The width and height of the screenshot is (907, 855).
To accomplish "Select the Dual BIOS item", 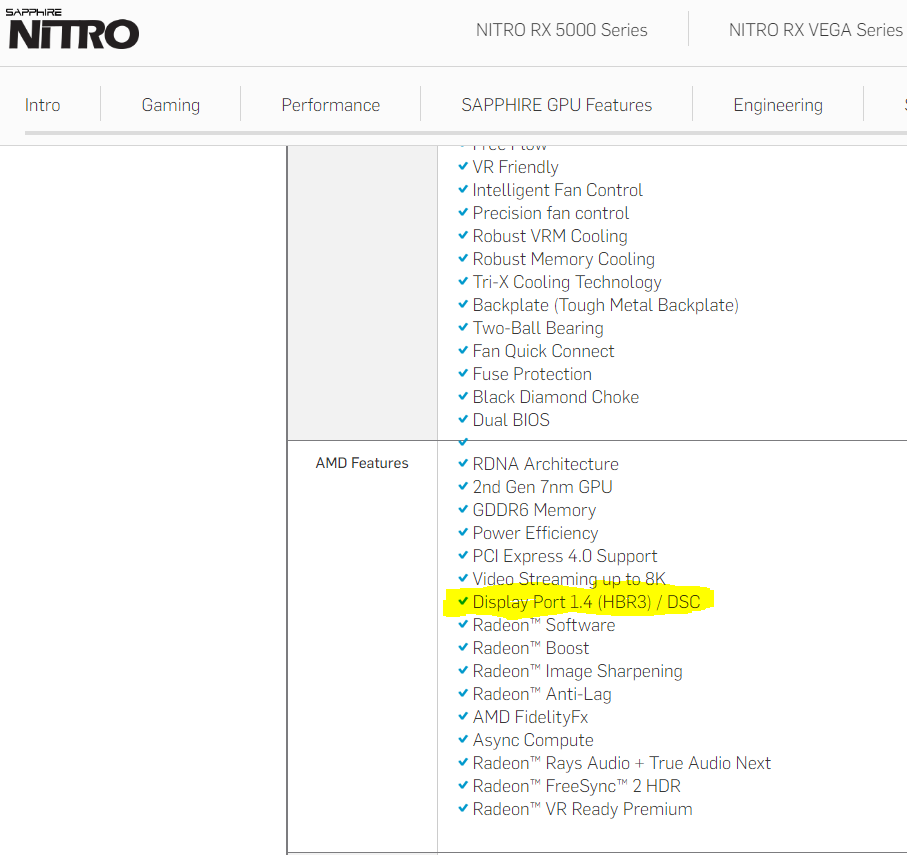I will [x=511, y=420].
